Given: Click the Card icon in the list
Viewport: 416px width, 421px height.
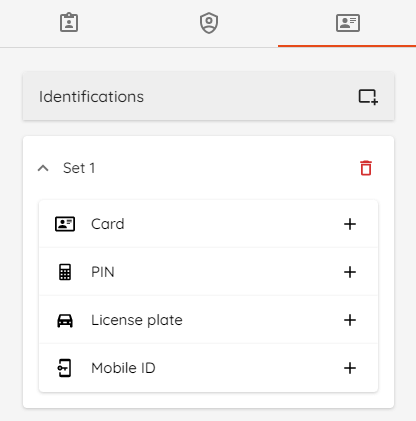Looking at the screenshot, I should click(x=65, y=224).
